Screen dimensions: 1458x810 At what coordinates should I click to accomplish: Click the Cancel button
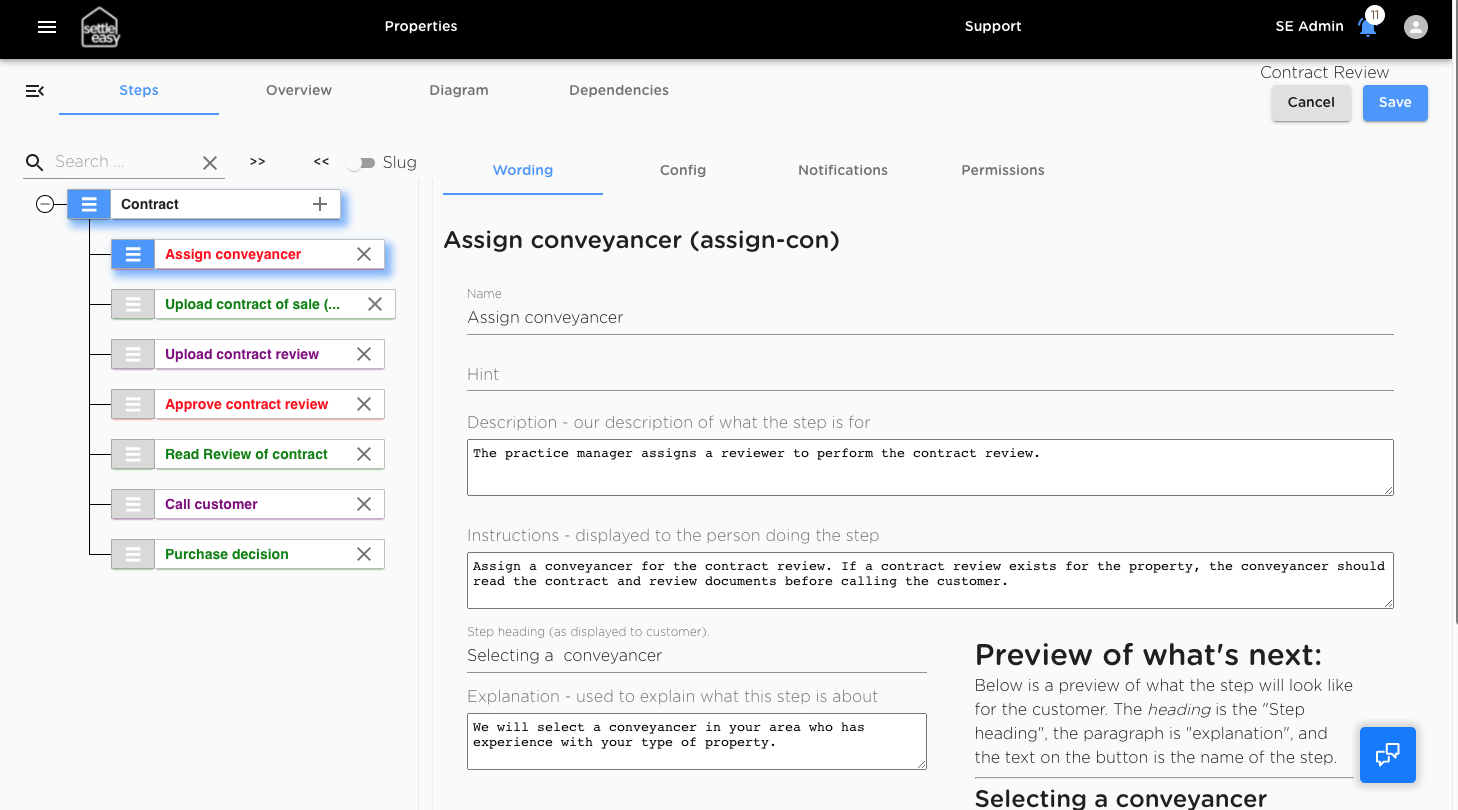[x=1311, y=103]
